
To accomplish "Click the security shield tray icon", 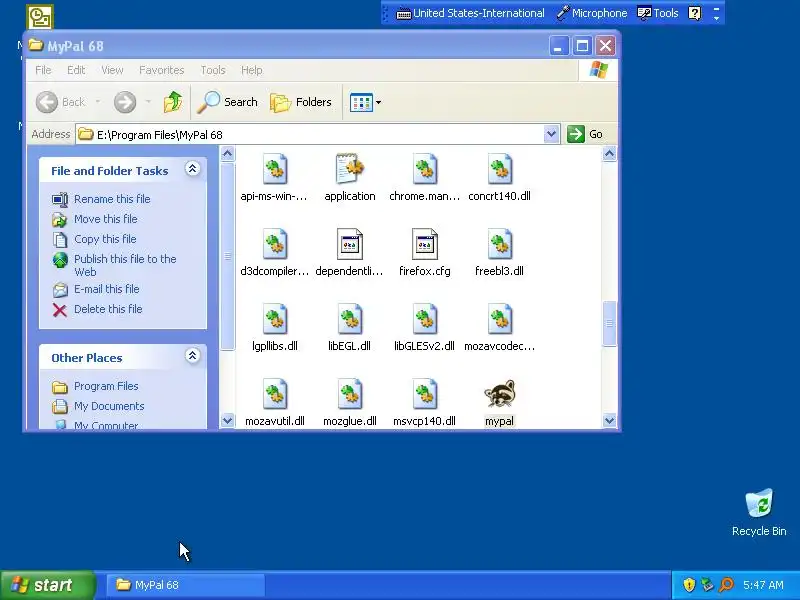I will (689, 585).
